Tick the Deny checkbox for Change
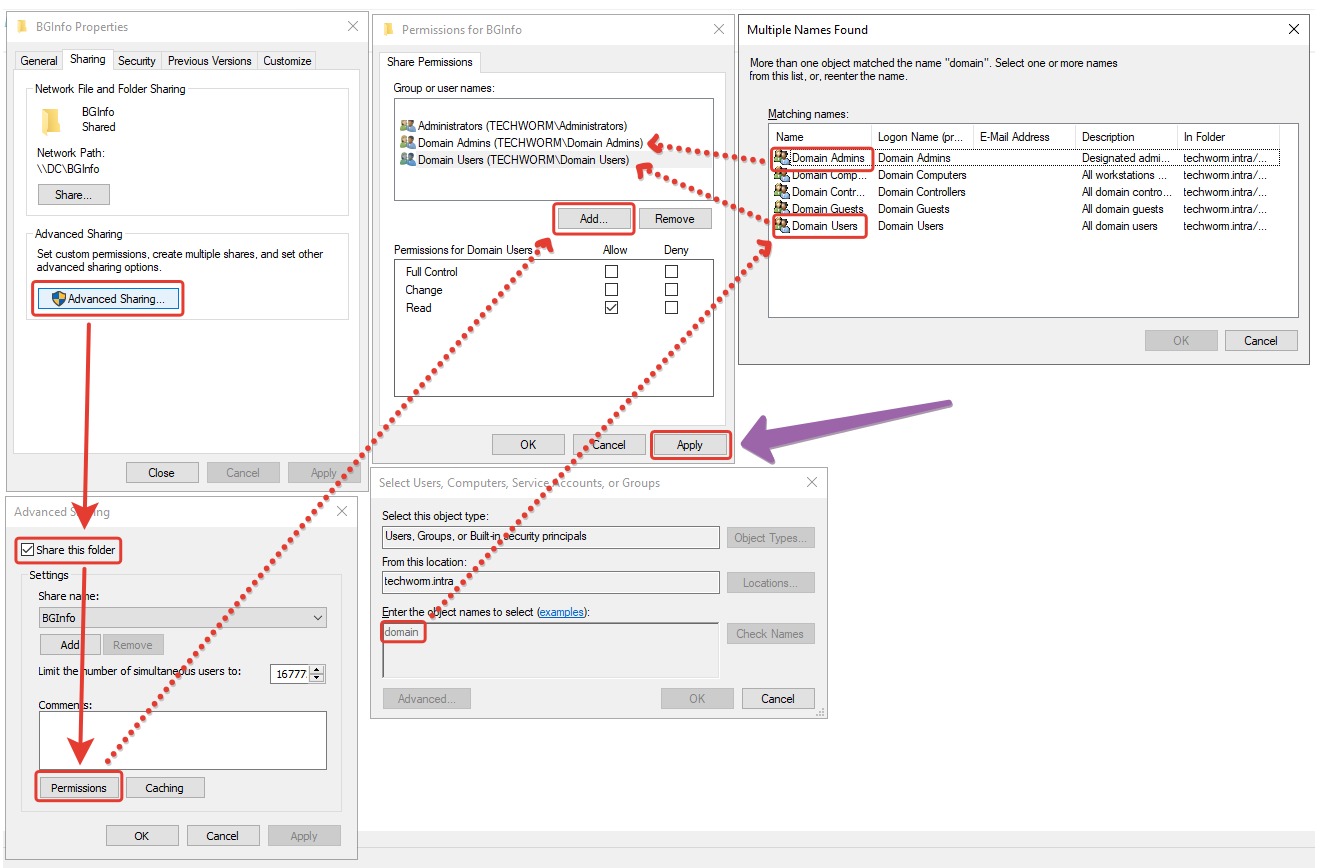This screenshot has height=868, width=1318. pos(671,290)
